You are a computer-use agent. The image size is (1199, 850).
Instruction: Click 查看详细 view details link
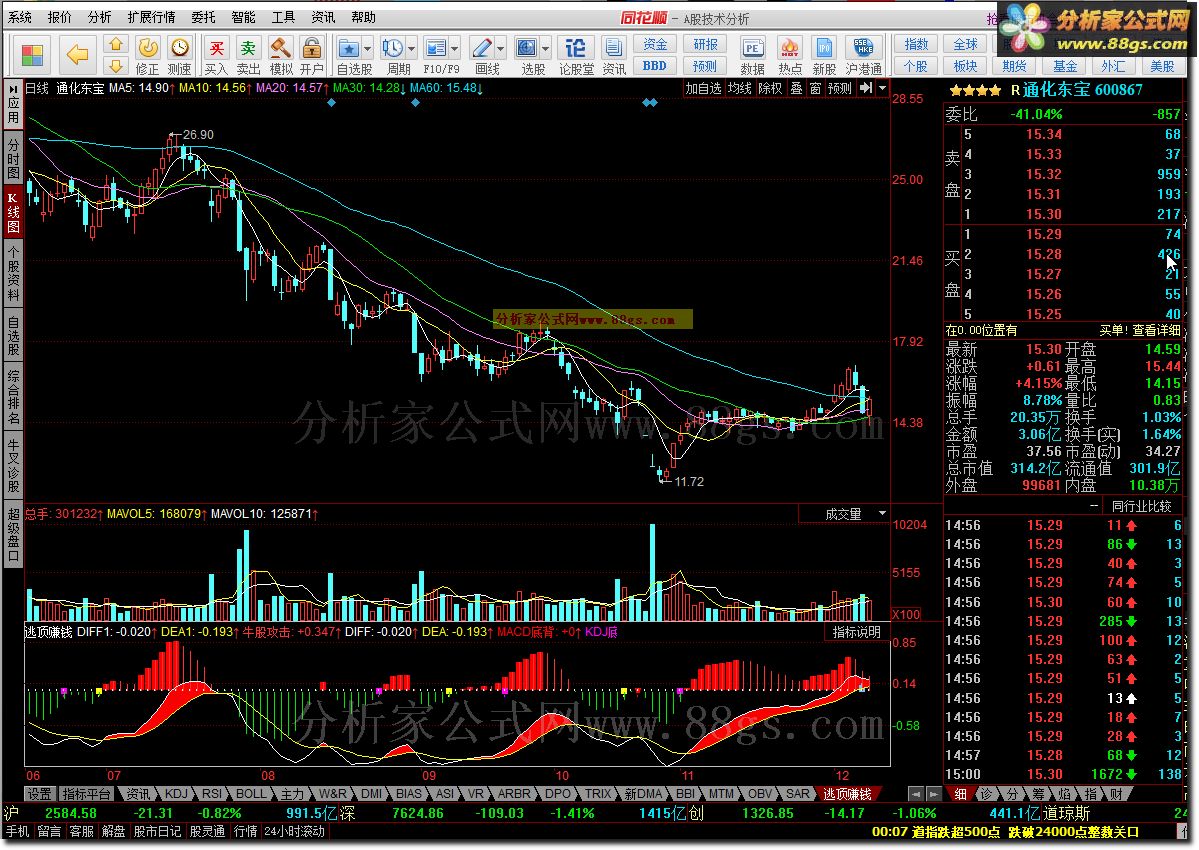pos(1156,330)
